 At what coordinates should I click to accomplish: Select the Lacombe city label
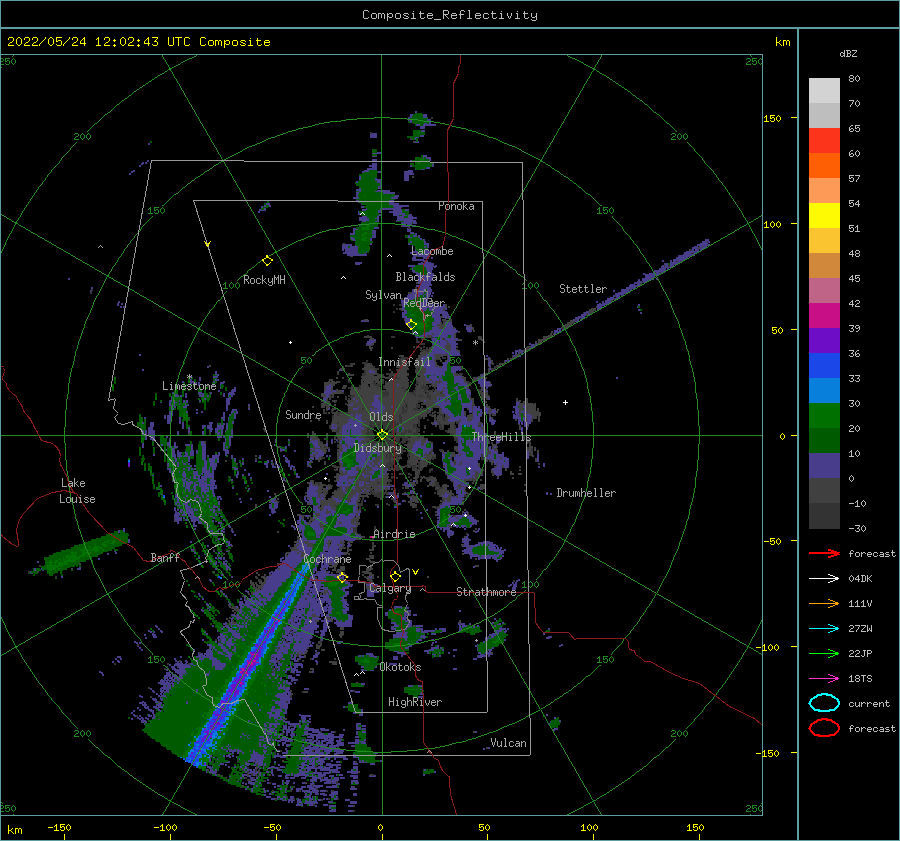coord(432,251)
